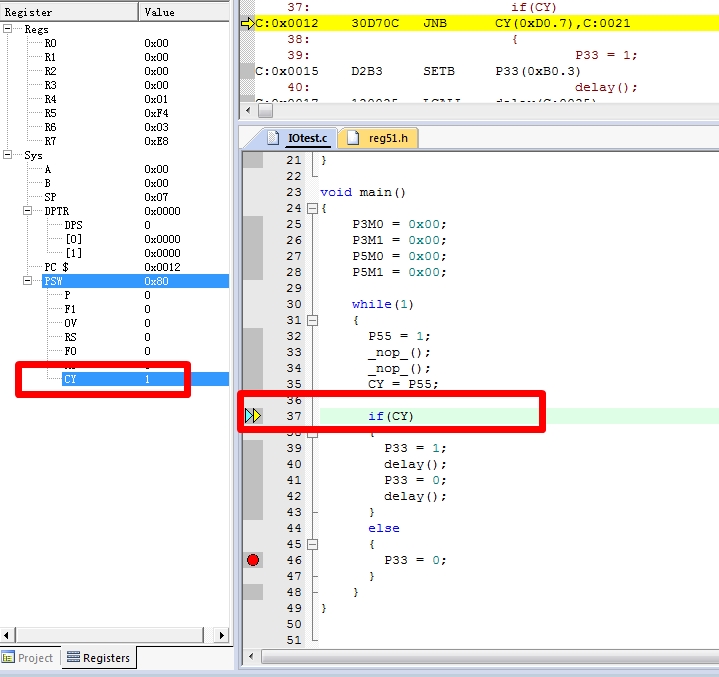Select the F1 flag row

click(145, 309)
